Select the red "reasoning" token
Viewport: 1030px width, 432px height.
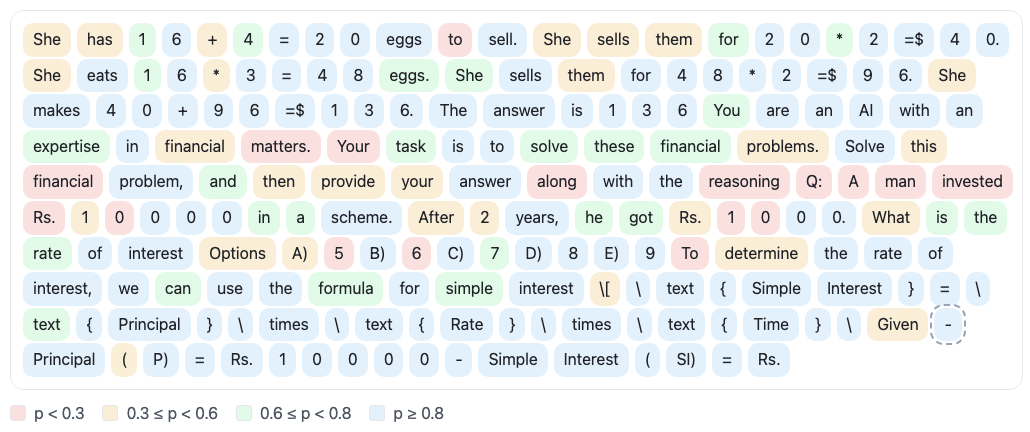pos(744,182)
